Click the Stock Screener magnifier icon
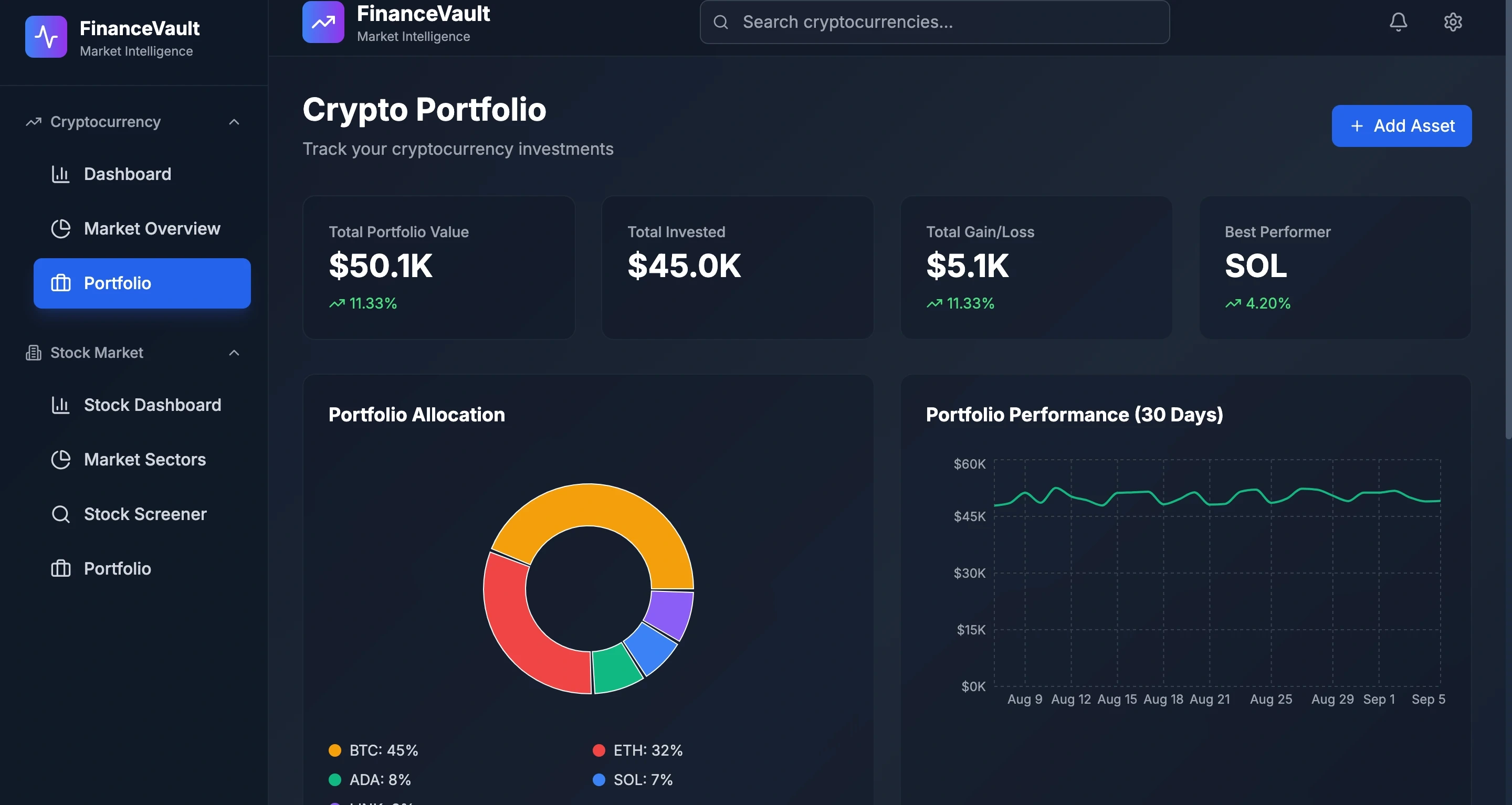1512x805 pixels. 60,514
